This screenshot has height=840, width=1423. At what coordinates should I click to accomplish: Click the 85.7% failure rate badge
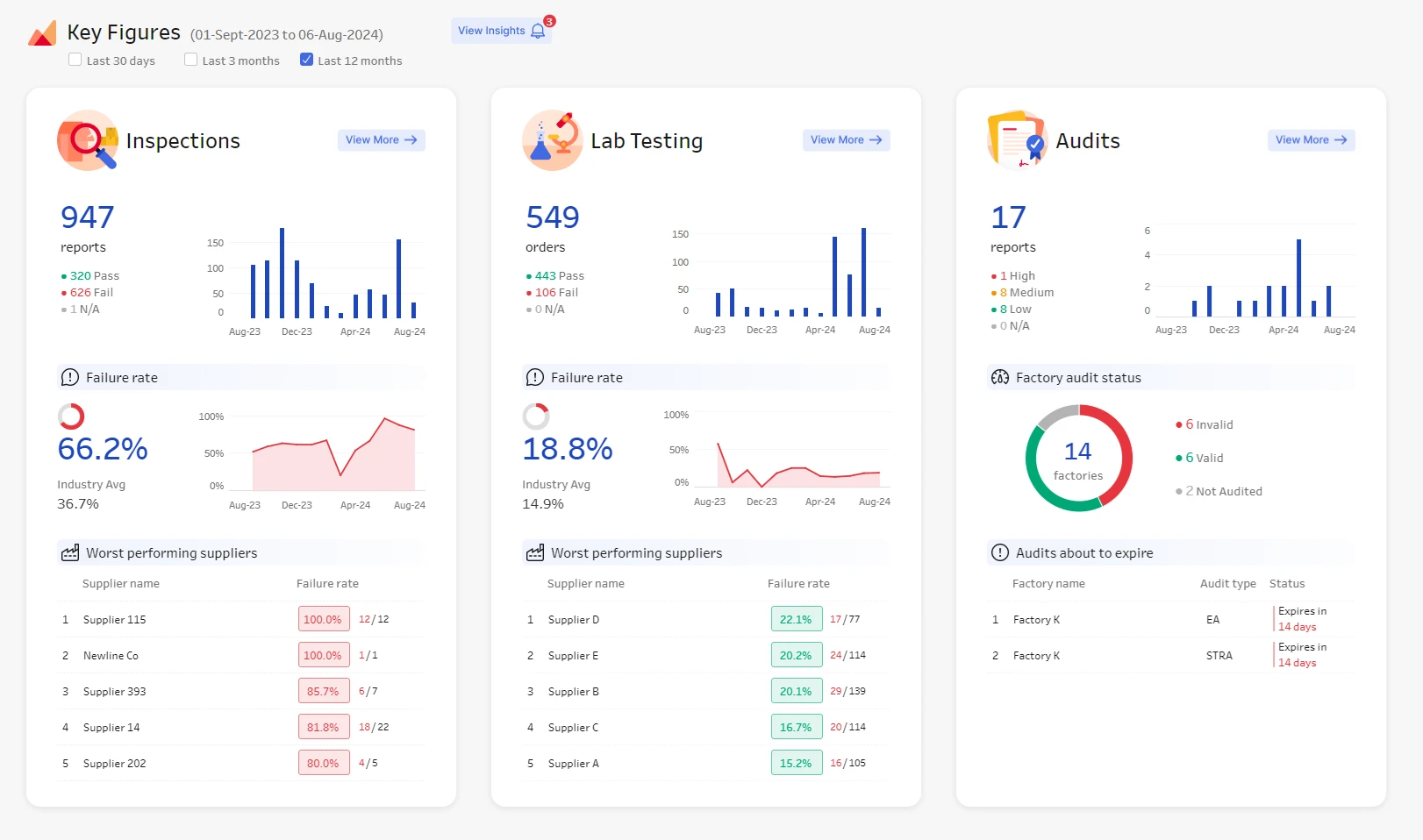coord(324,692)
